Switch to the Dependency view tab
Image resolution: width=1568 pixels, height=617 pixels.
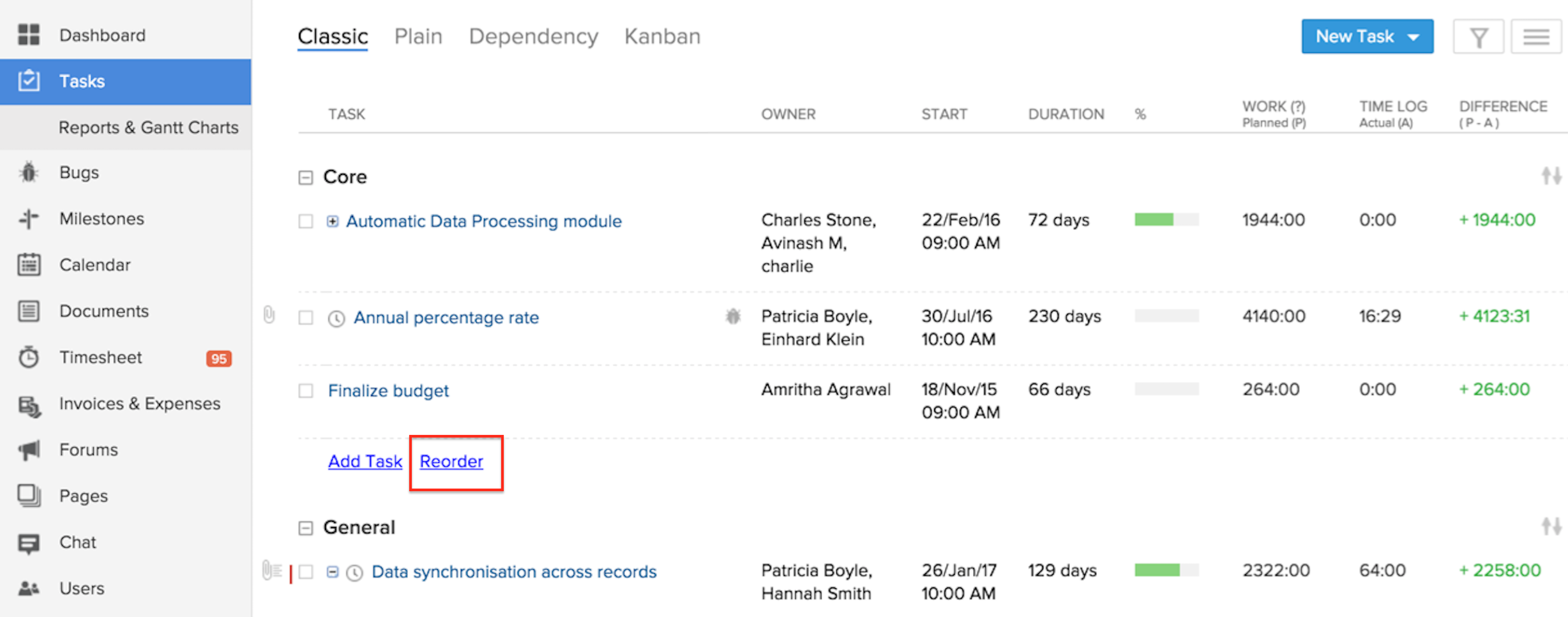533,36
